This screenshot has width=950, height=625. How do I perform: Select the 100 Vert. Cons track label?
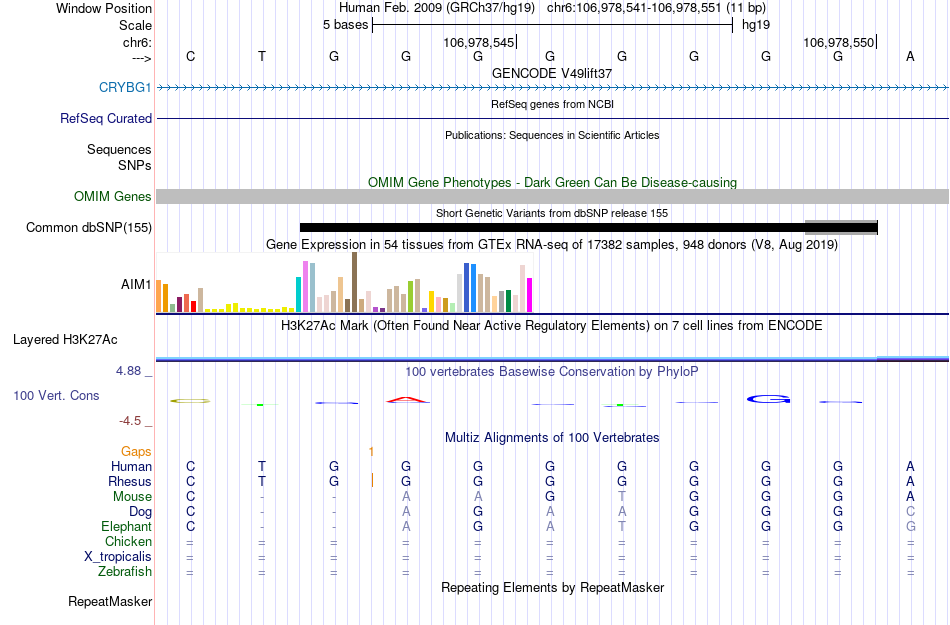(x=56, y=395)
